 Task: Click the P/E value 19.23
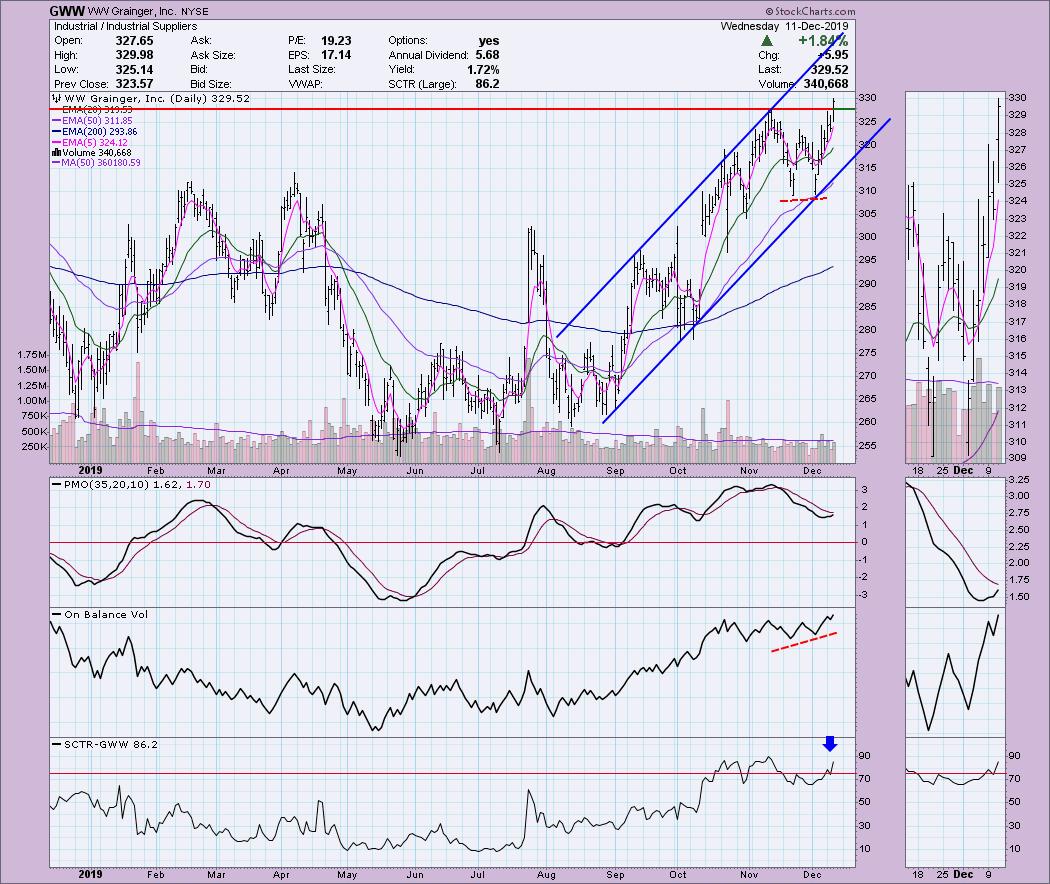(336, 41)
